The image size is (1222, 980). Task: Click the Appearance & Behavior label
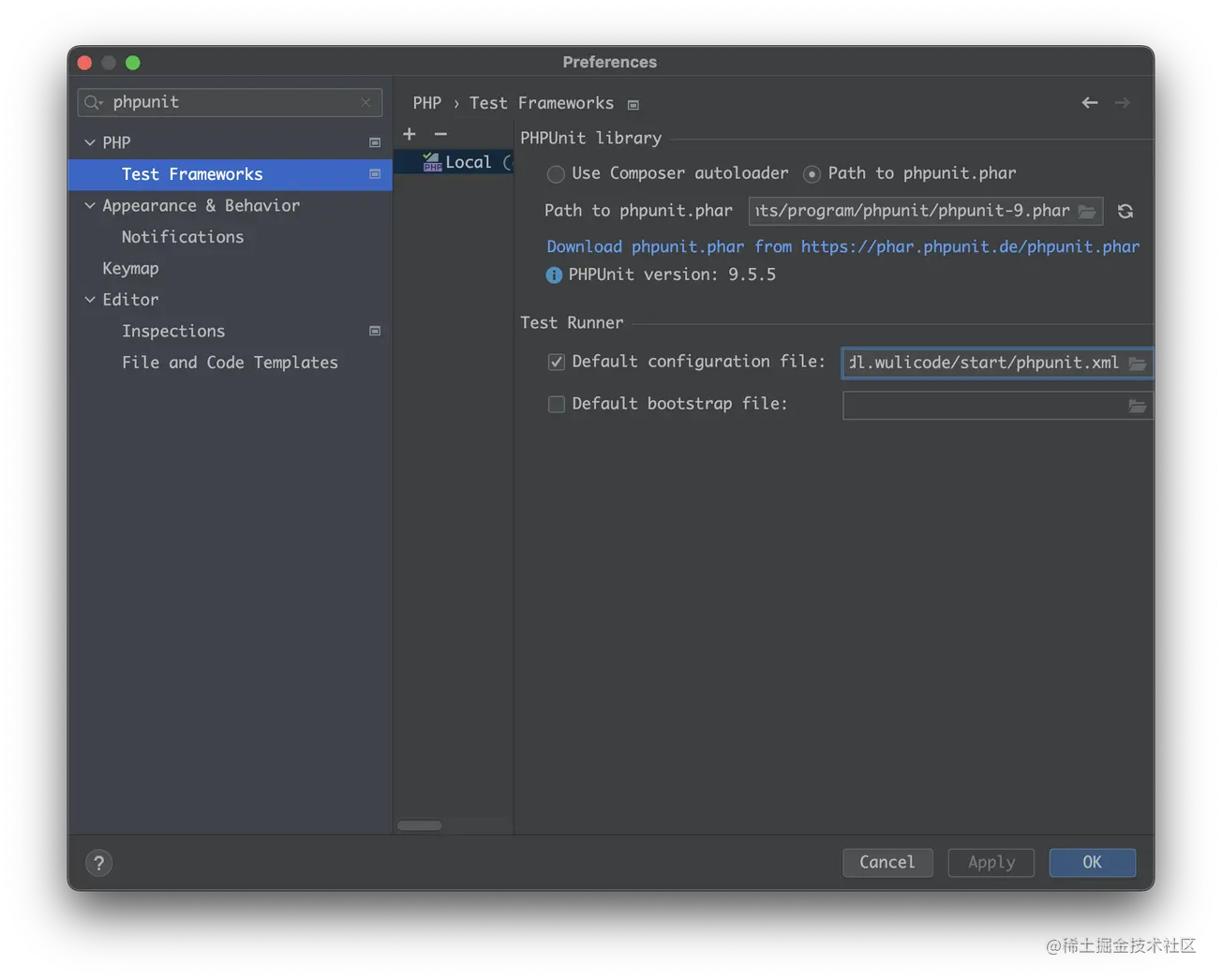(201, 205)
